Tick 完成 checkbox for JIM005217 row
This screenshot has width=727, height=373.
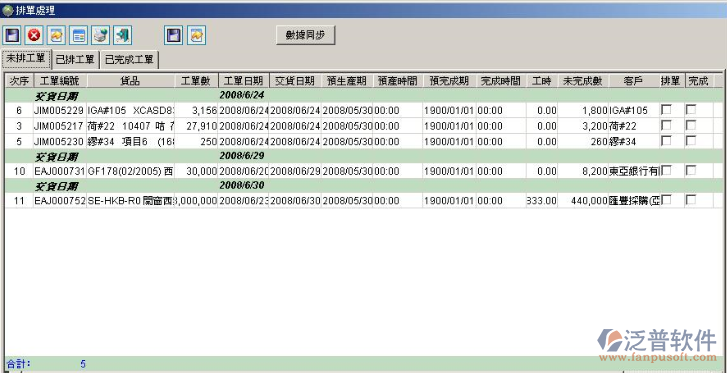tap(691, 125)
